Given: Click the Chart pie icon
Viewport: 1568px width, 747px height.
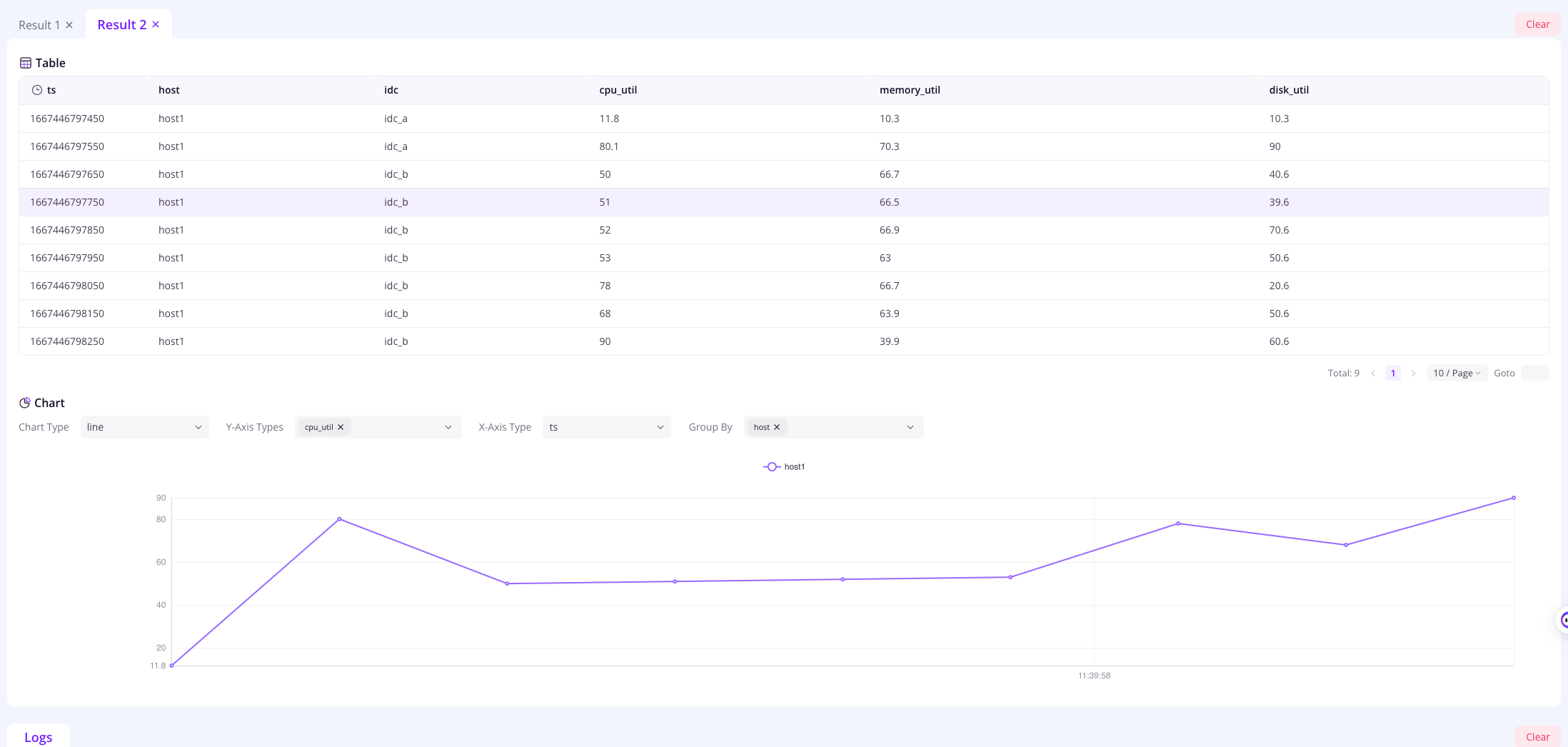Looking at the screenshot, I should pos(25,403).
